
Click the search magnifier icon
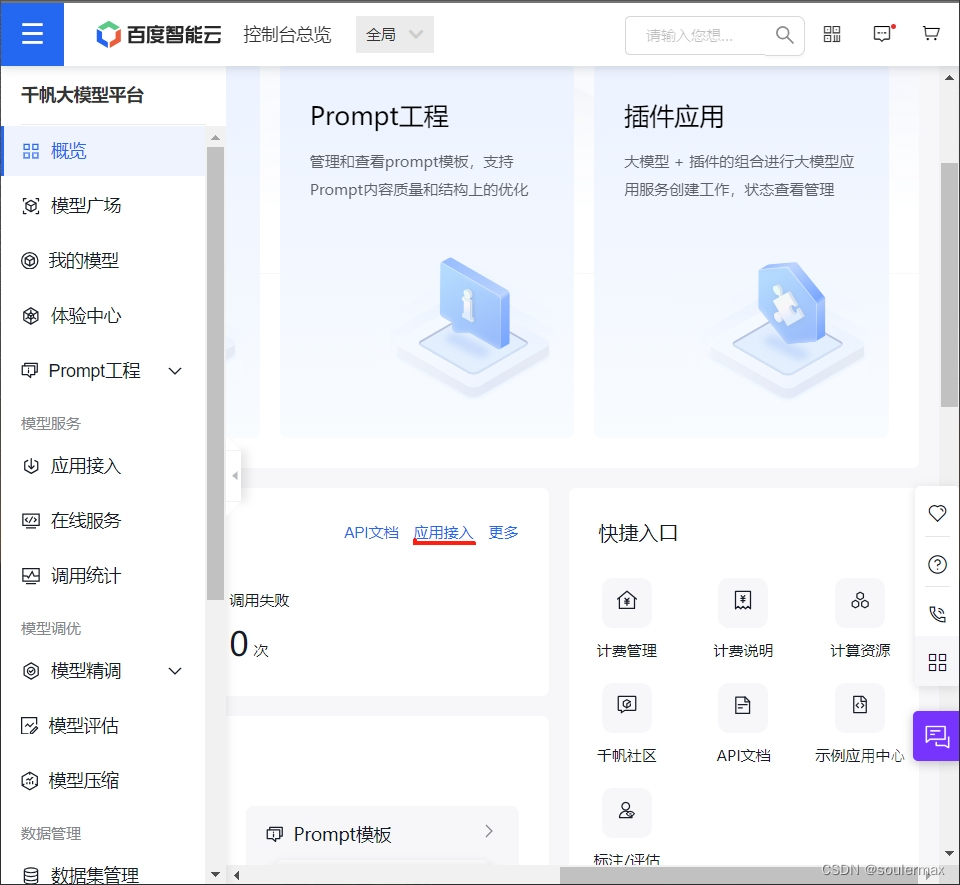point(784,35)
